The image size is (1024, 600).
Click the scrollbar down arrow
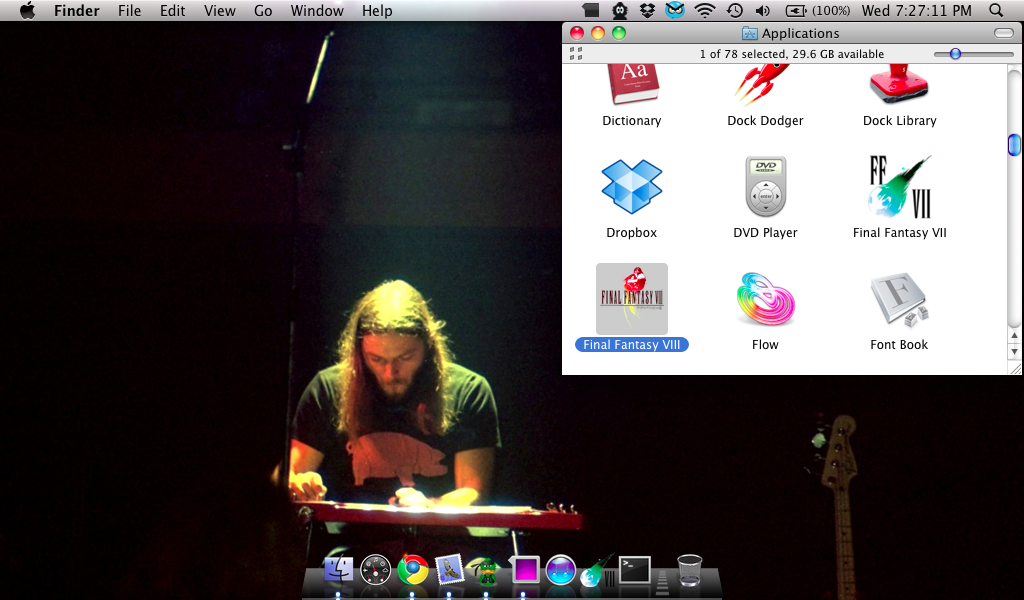click(1014, 352)
